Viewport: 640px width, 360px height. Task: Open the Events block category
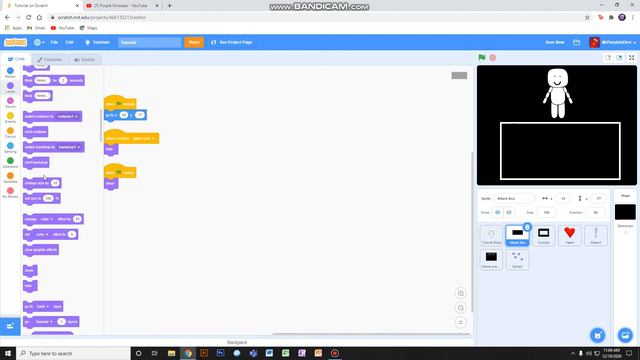10,118
